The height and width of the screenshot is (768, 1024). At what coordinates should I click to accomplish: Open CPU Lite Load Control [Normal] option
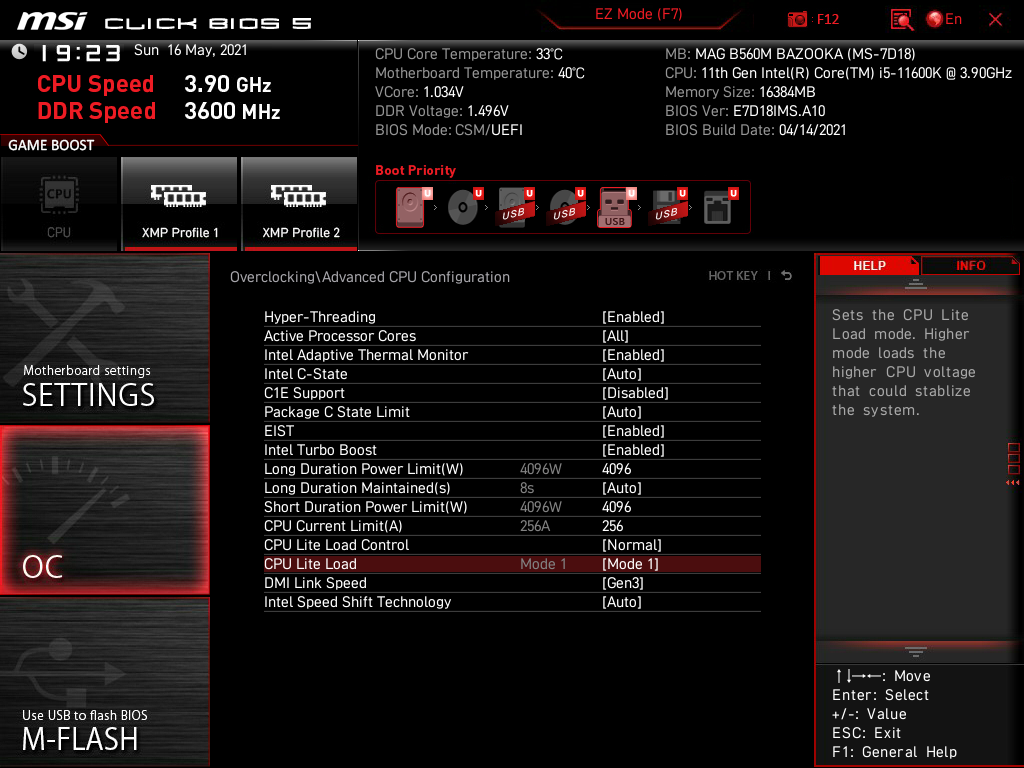click(632, 545)
